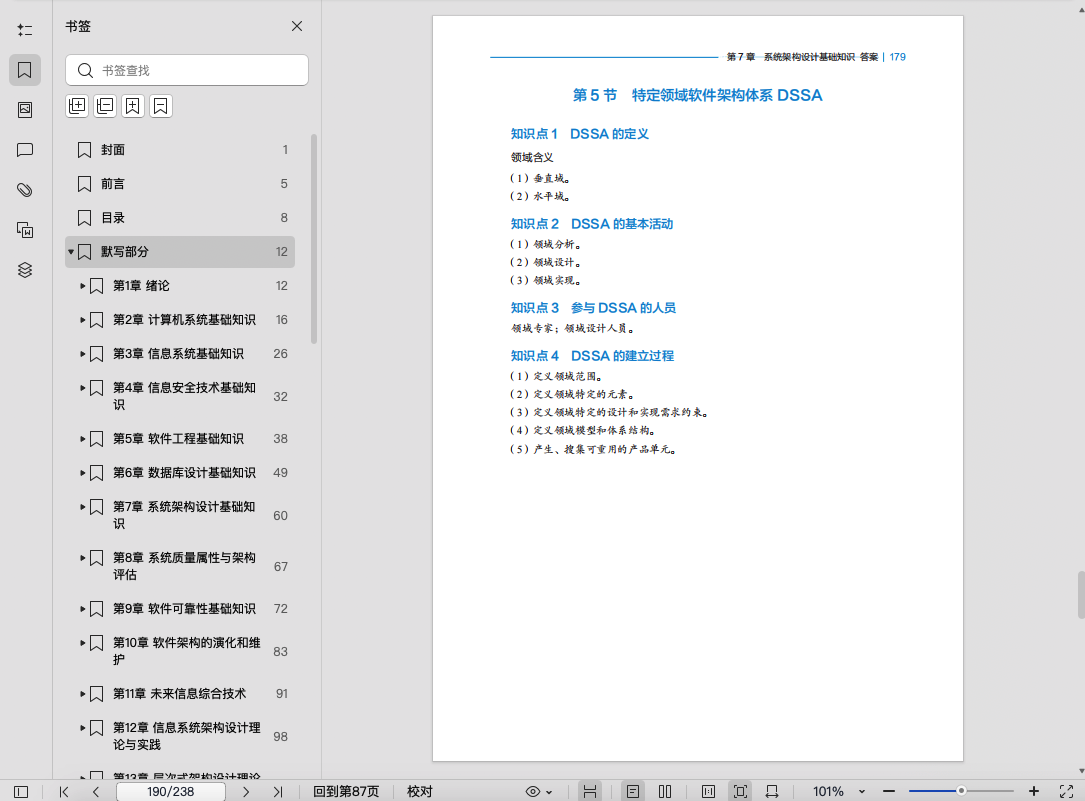The height and width of the screenshot is (801, 1085).
Task: Click add bookmark icon
Action: click(133, 106)
